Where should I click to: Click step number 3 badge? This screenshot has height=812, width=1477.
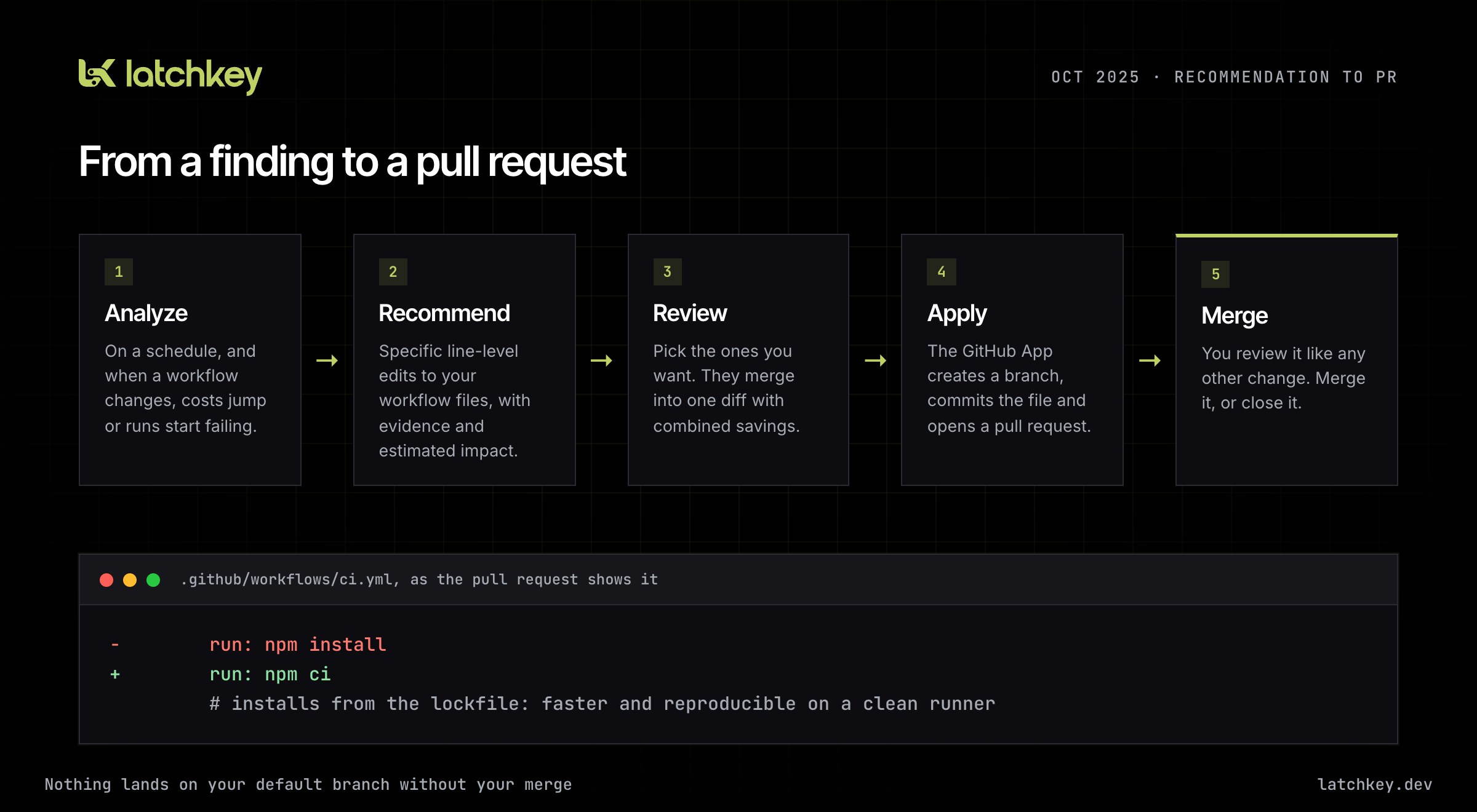(667, 272)
